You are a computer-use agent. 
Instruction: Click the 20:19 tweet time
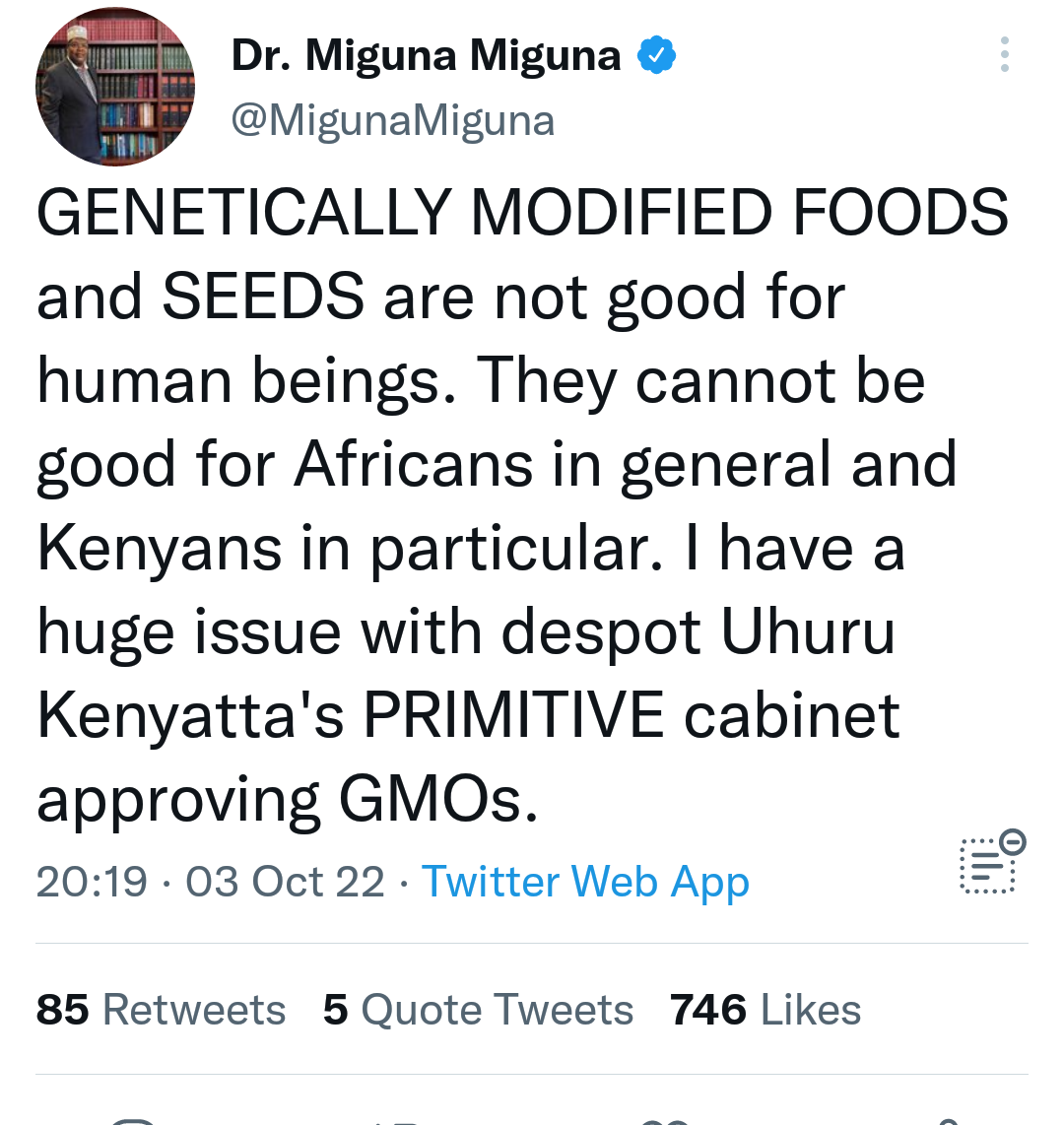92,881
